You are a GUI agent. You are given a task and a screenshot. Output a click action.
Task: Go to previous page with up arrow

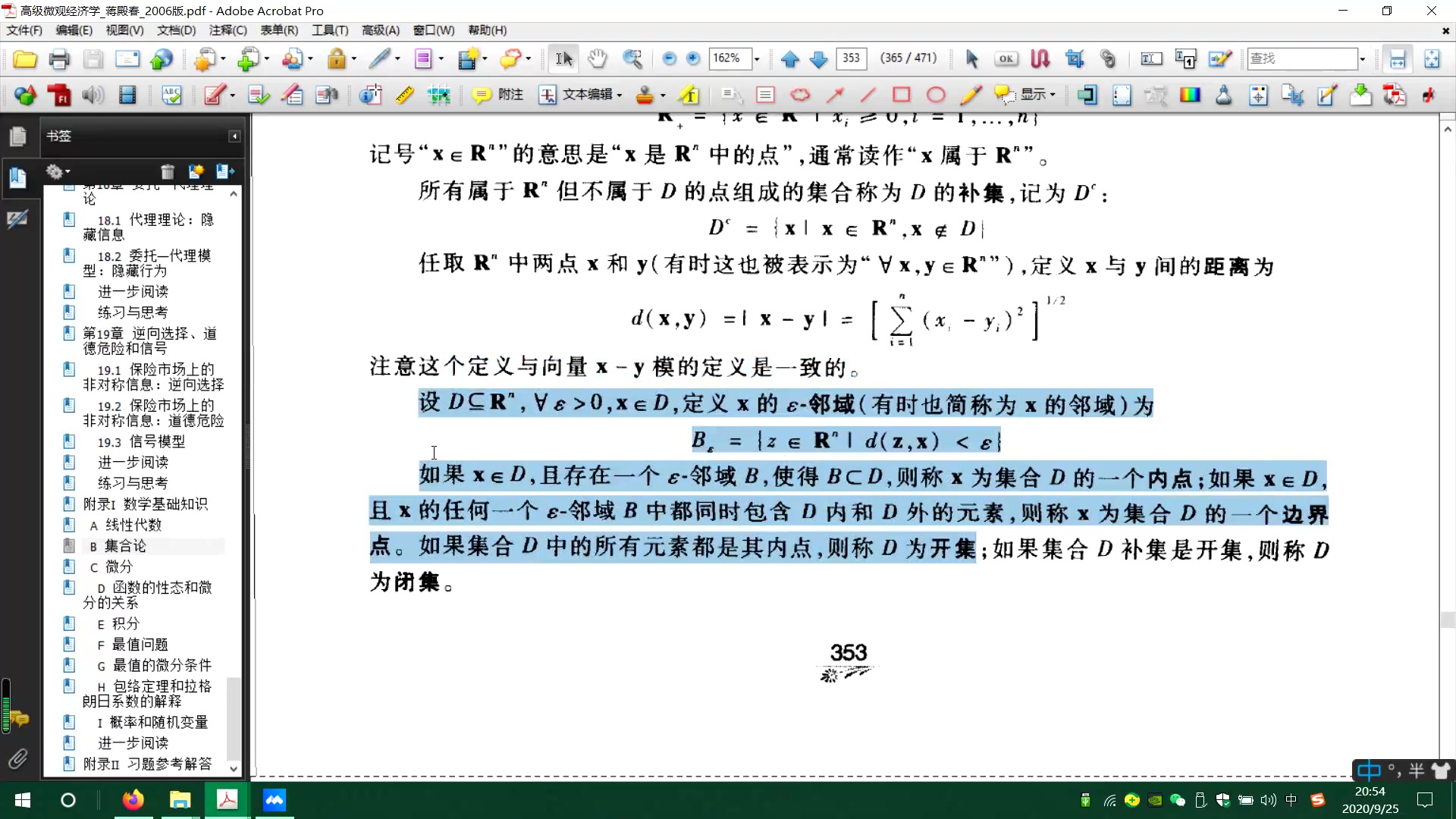pyautogui.click(x=789, y=59)
